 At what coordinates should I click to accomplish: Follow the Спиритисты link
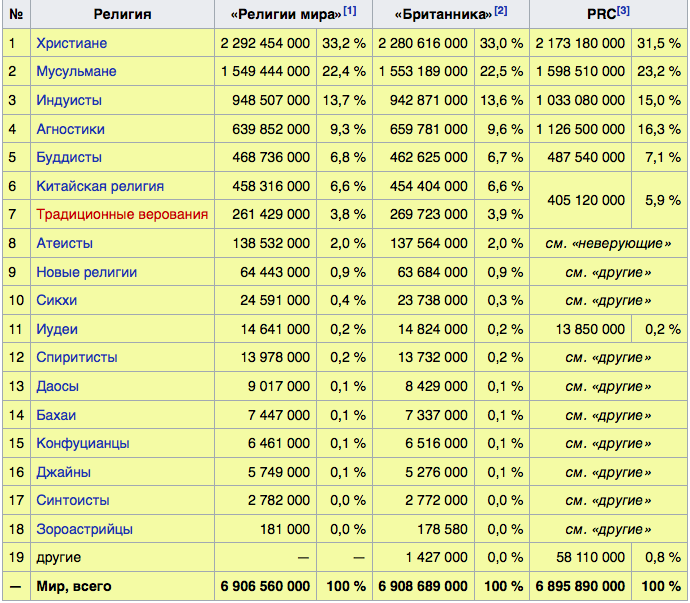click(x=76, y=358)
